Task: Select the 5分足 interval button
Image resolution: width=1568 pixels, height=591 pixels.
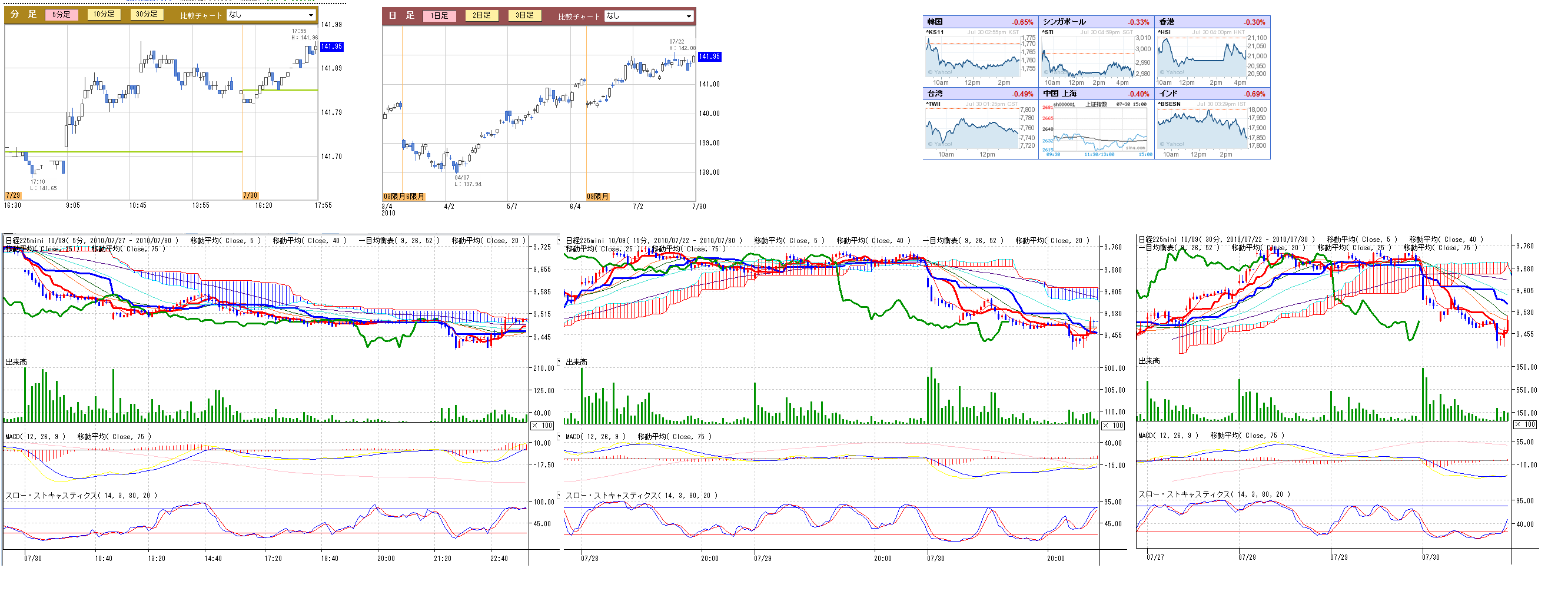Action: pyautogui.click(x=61, y=15)
